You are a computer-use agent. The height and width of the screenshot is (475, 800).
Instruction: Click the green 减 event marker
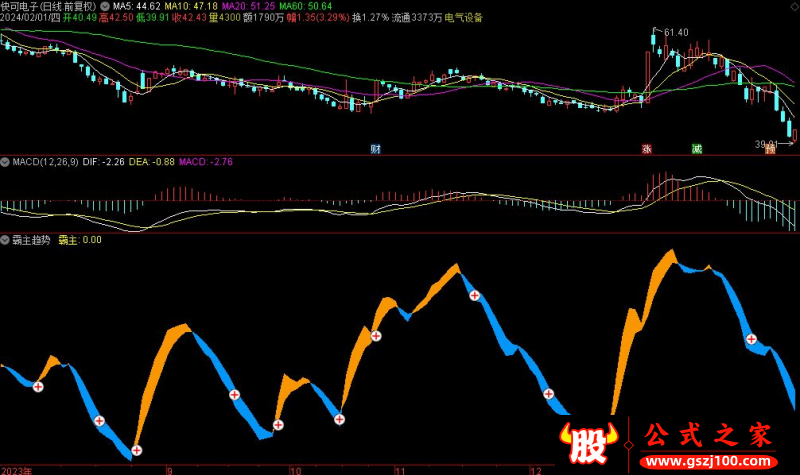click(x=697, y=148)
